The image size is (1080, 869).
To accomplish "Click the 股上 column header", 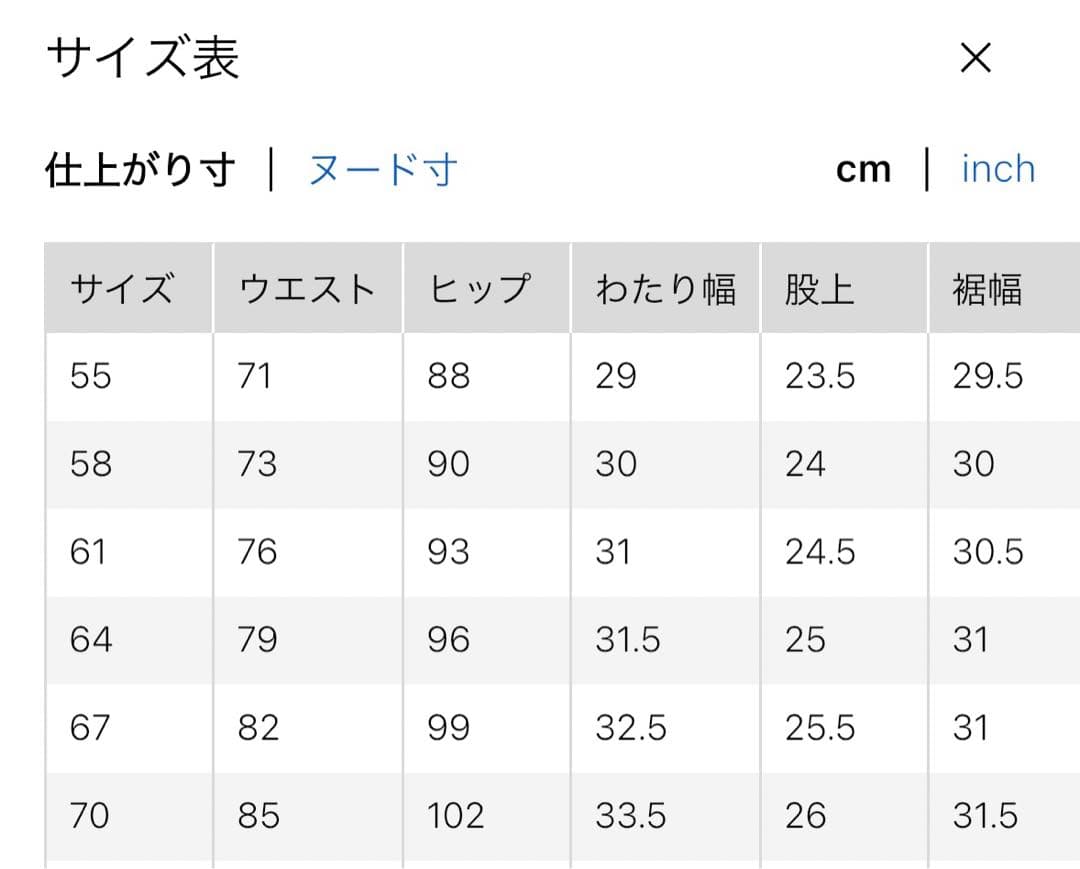I will [x=819, y=290].
